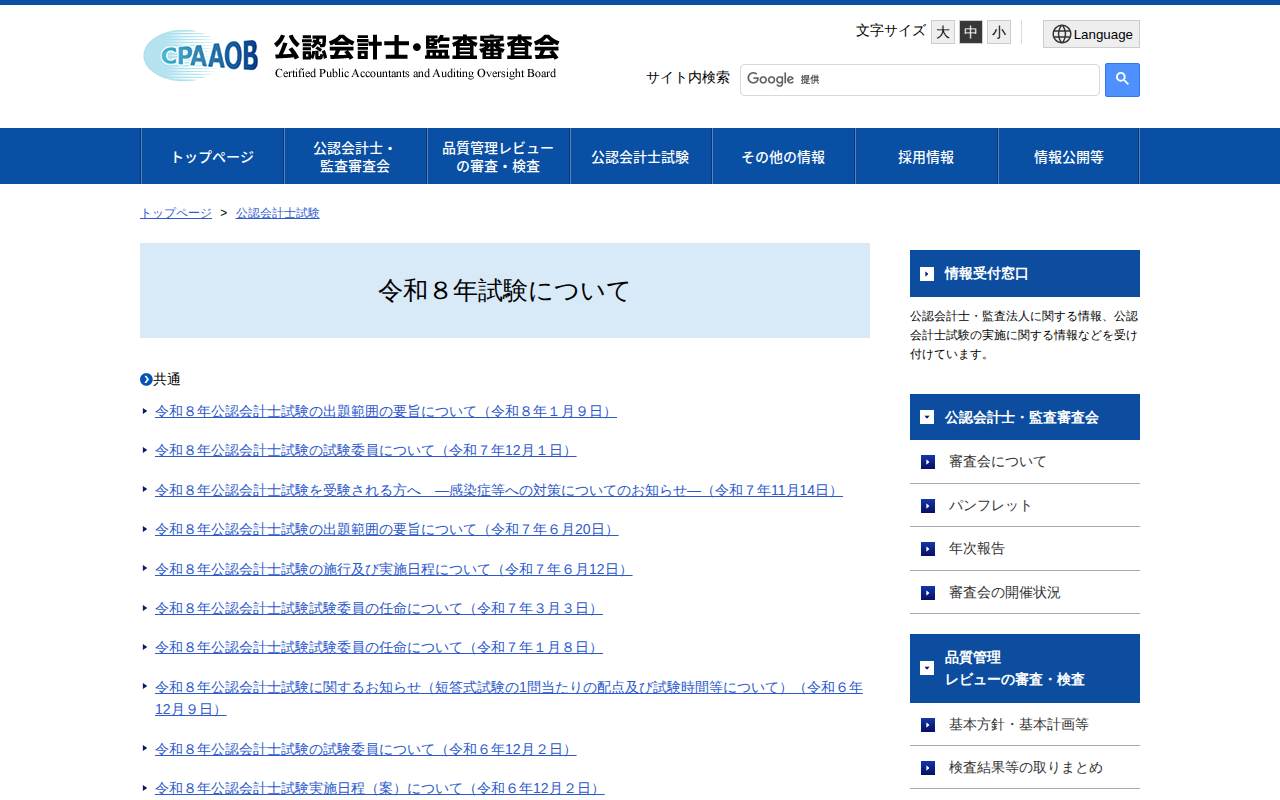Image resolution: width=1280 pixels, height=800 pixels.
Task: Open 品質管理レビューの審査・検査 navigation tab
Action: pos(498,156)
